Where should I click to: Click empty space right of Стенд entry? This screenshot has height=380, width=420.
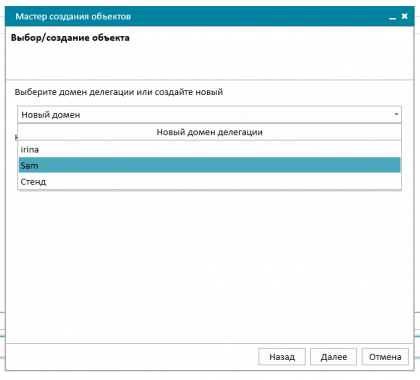pos(223,182)
